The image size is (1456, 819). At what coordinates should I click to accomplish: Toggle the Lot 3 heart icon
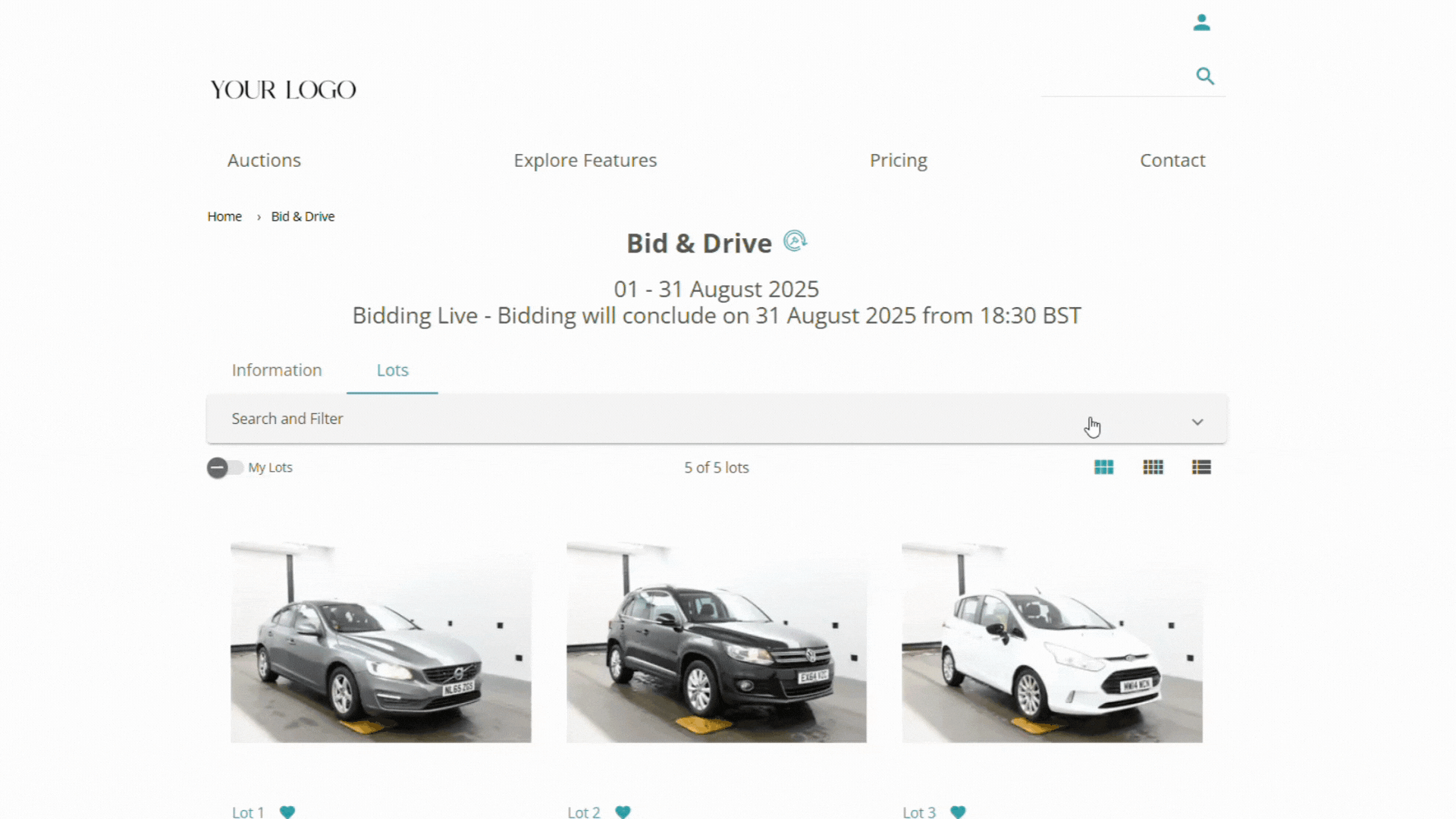958,811
